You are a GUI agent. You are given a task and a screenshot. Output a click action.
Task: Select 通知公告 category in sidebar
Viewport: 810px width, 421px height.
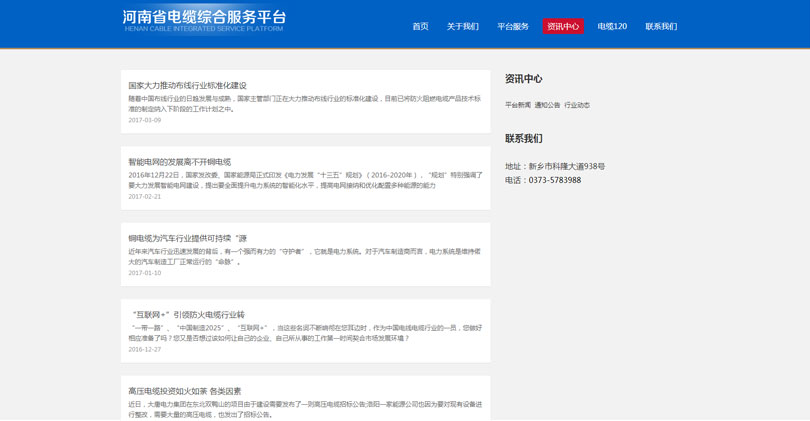[547, 105]
